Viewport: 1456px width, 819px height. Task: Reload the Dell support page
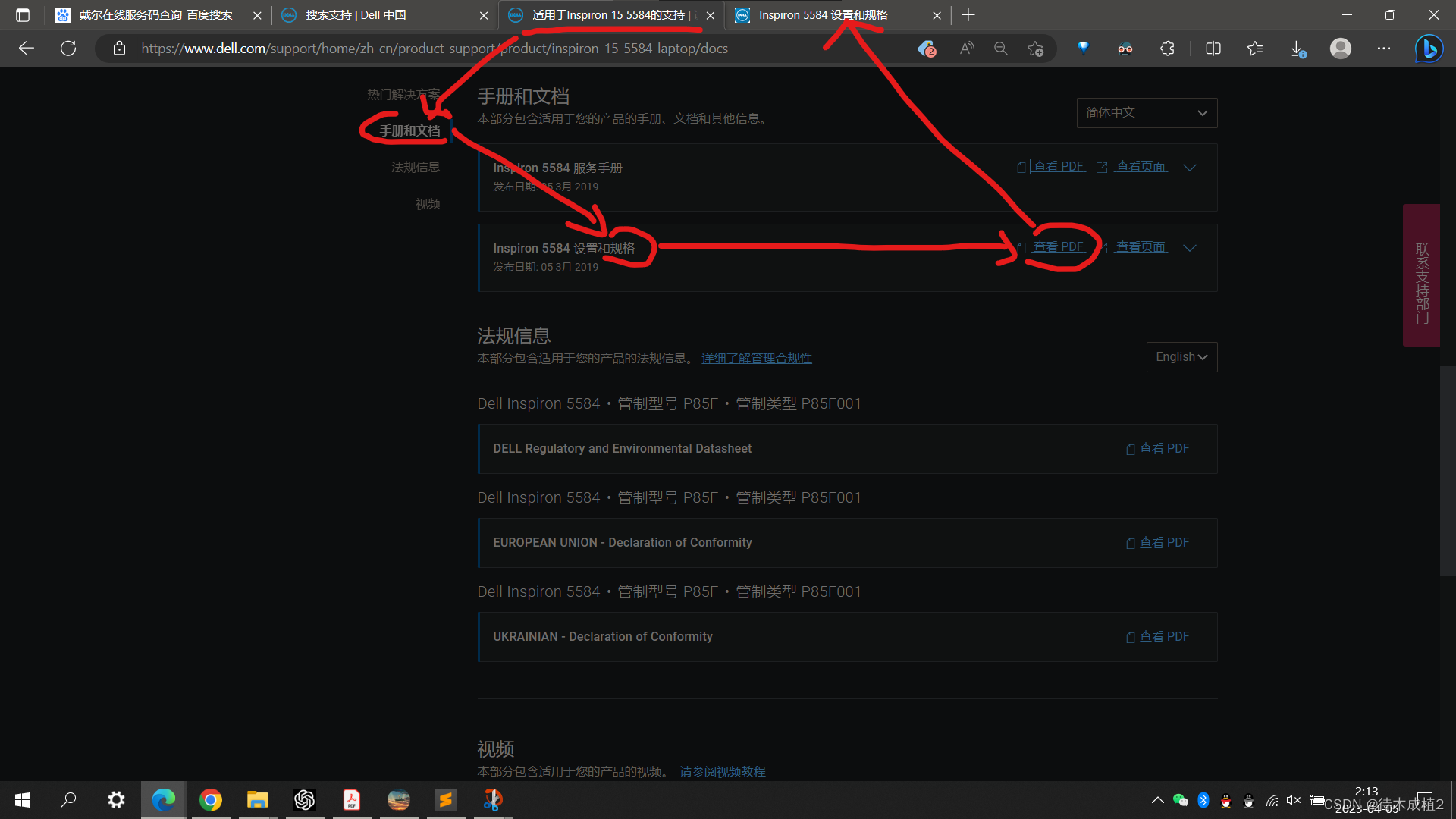68,49
